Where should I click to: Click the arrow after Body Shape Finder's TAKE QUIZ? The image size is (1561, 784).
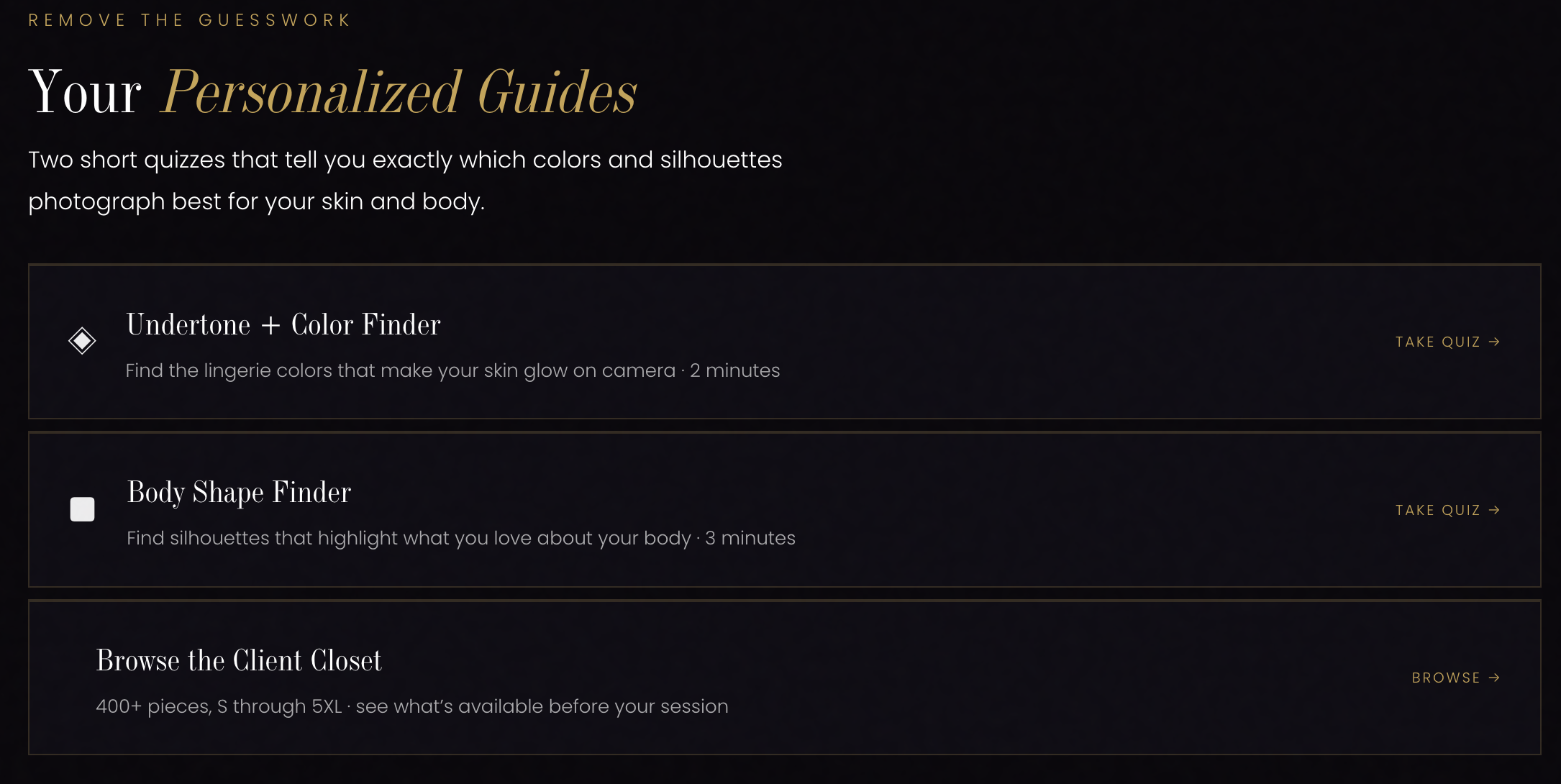tap(1494, 510)
